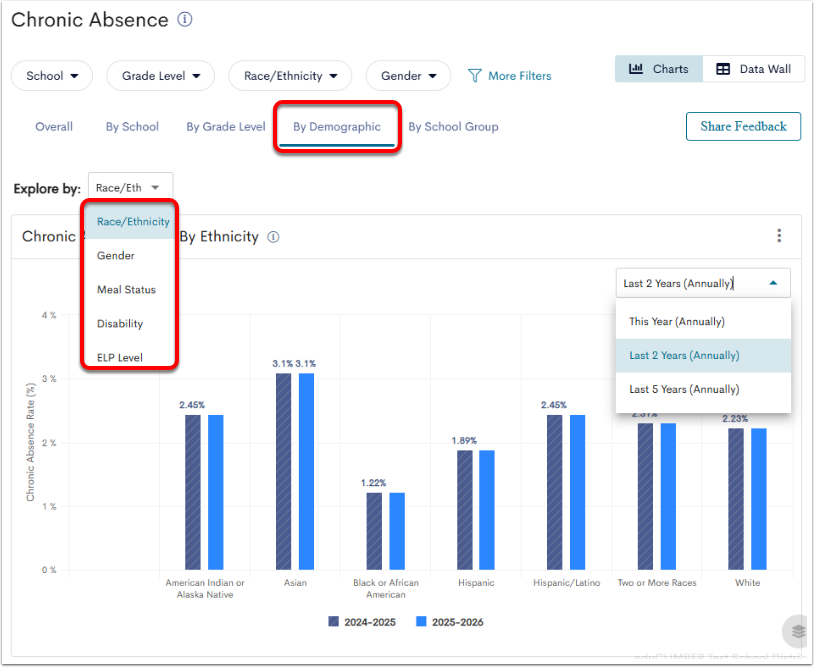
Task: Choose Gender in the Explore by list
Action: coord(130,255)
